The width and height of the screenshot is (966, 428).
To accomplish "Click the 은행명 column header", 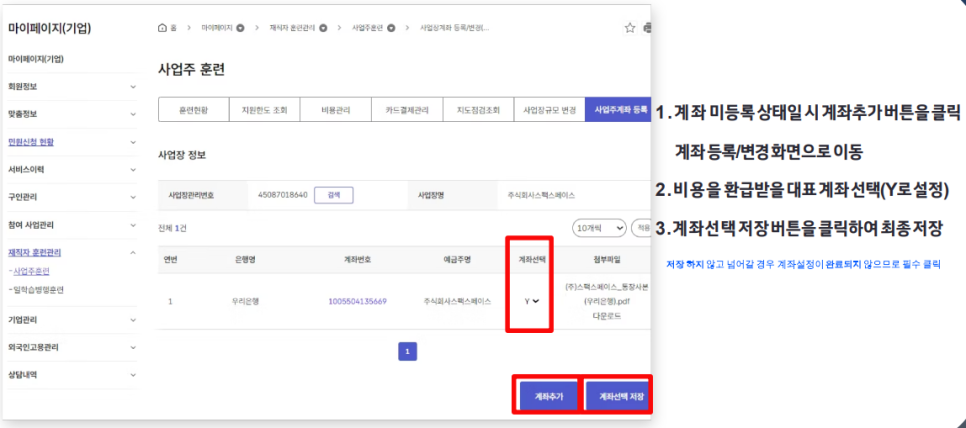I will pyautogui.click(x=245, y=260).
